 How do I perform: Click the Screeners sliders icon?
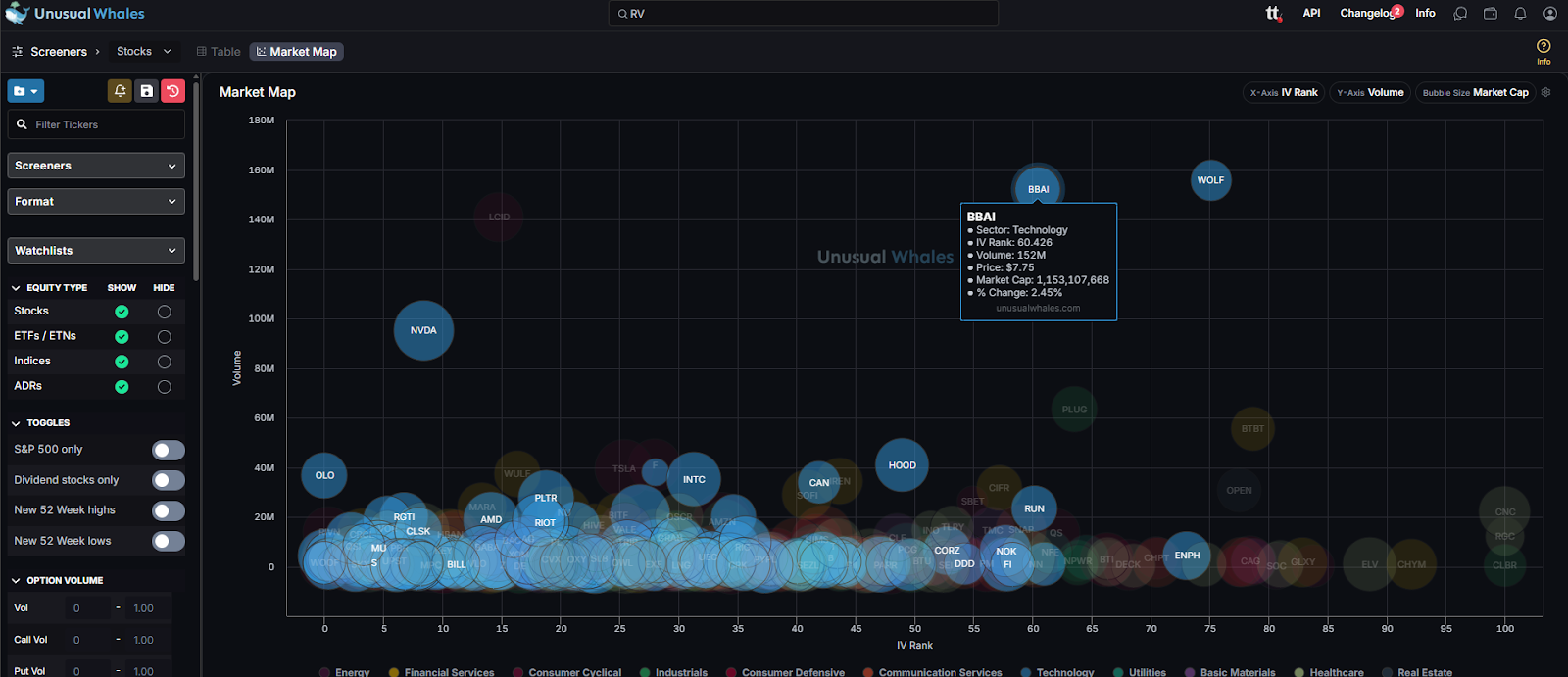pyautogui.click(x=17, y=52)
